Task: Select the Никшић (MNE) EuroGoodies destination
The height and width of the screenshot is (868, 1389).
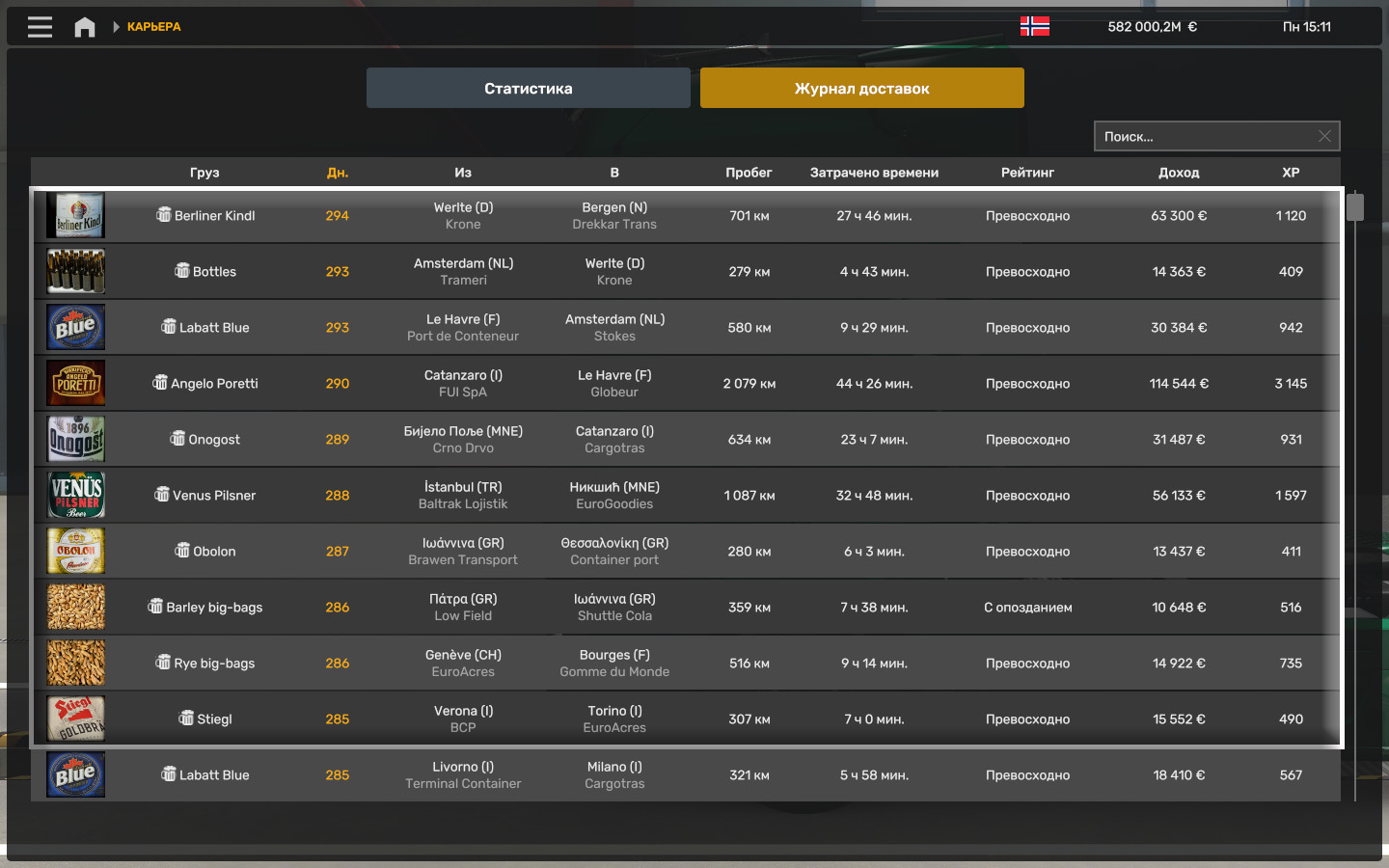Action: 614,495
